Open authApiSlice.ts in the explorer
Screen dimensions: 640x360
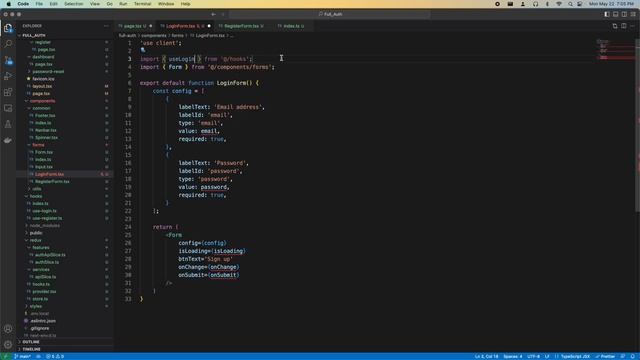(x=65, y=255)
